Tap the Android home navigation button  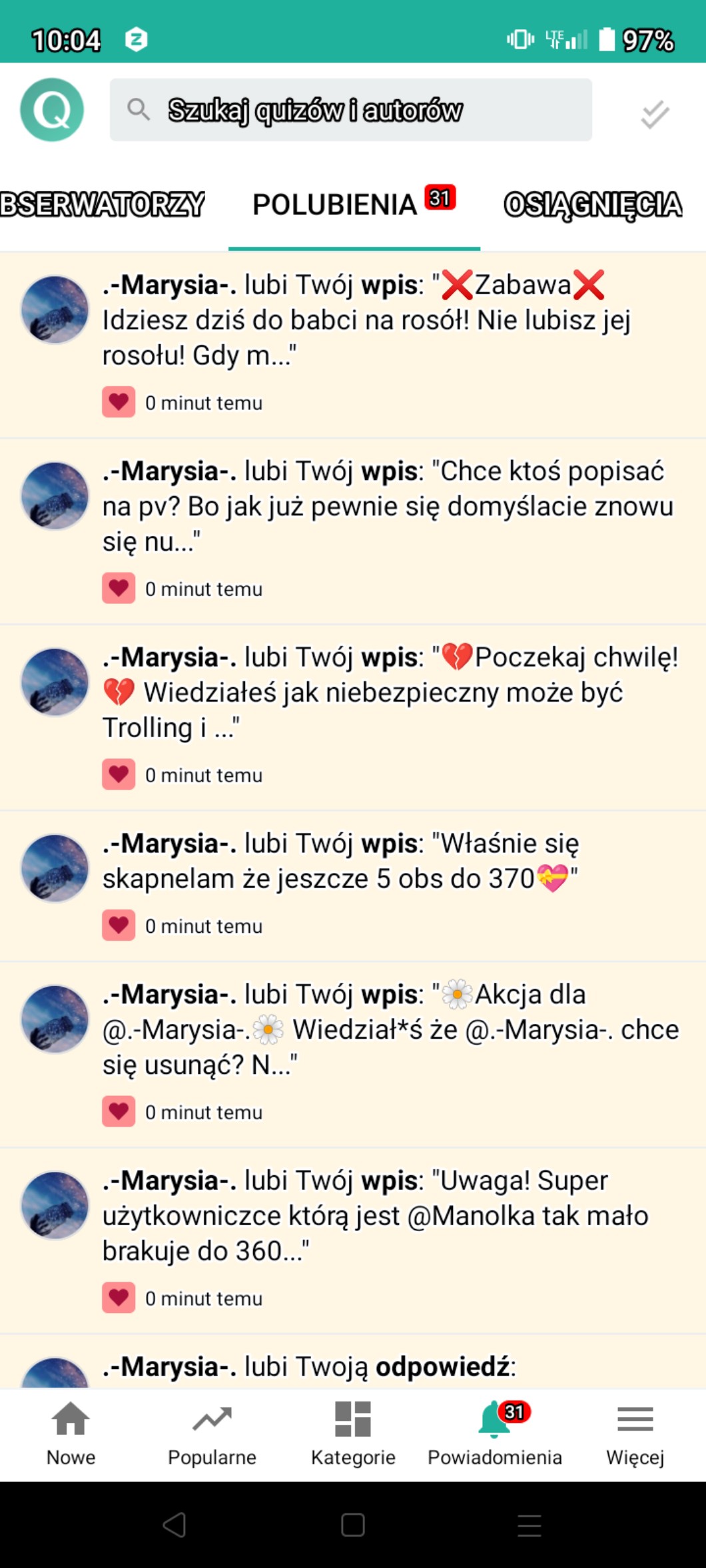pyautogui.click(x=352, y=1525)
